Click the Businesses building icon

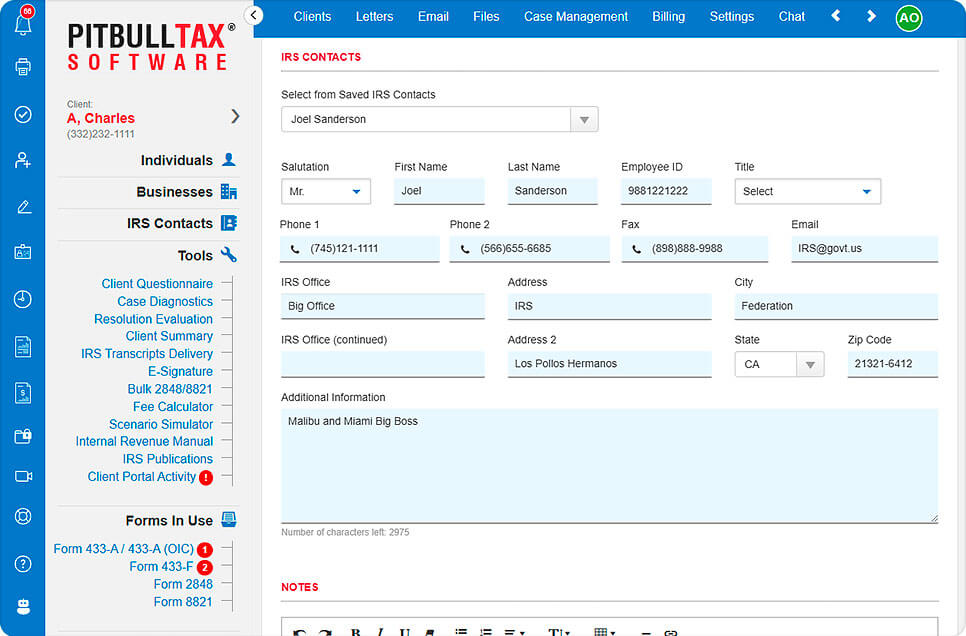(229, 192)
